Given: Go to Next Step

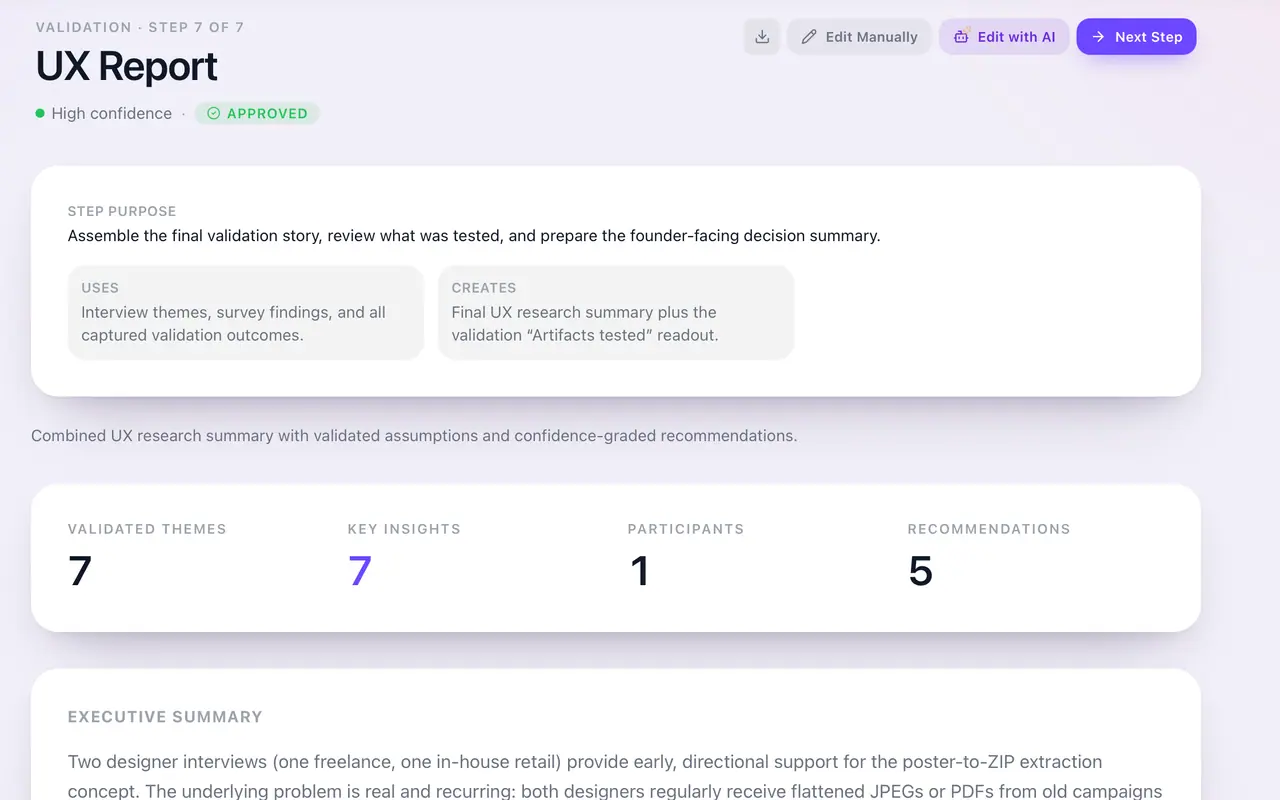Looking at the screenshot, I should pyautogui.click(x=1136, y=37).
